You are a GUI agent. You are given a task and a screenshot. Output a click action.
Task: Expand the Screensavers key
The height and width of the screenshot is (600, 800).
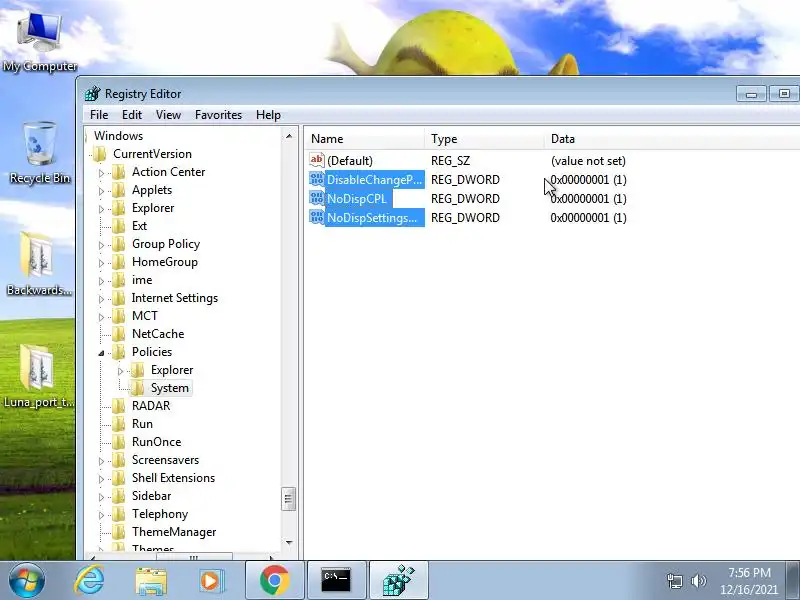tap(101, 461)
